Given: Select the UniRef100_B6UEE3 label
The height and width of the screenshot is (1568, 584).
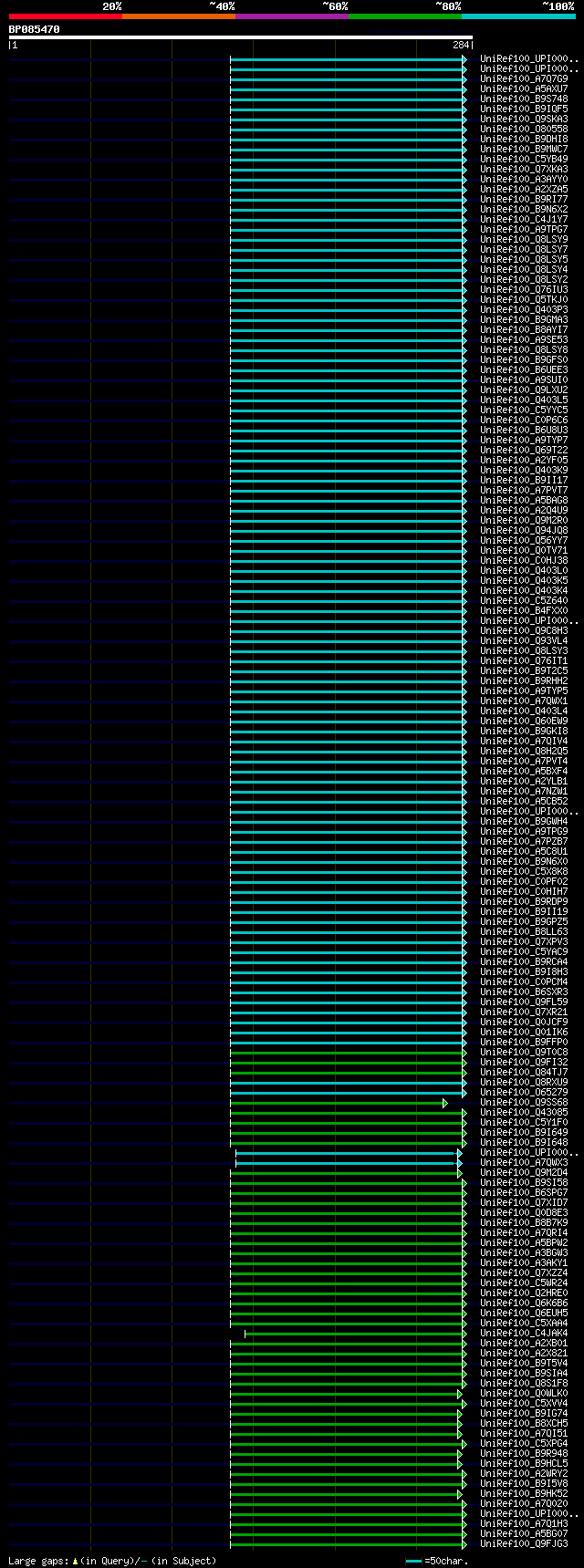Looking at the screenshot, I should pos(524,370).
